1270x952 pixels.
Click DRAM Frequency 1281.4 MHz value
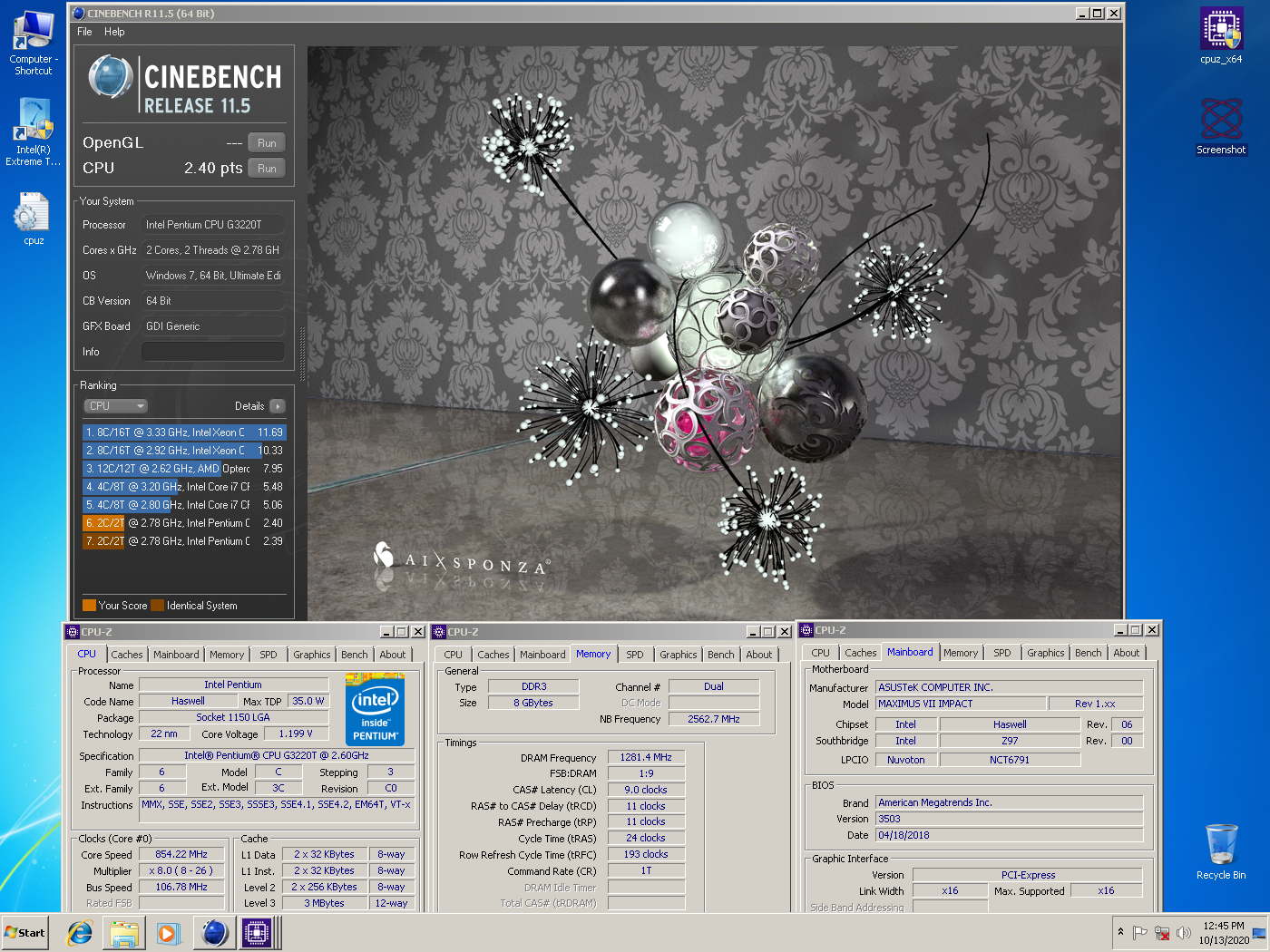pyautogui.click(x=646, y=757)
